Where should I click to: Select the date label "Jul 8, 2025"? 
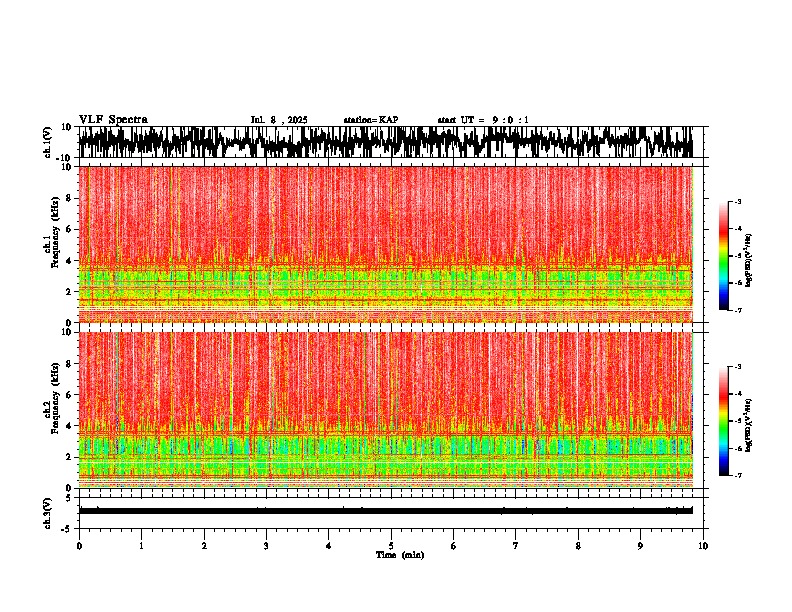point(279,120)
